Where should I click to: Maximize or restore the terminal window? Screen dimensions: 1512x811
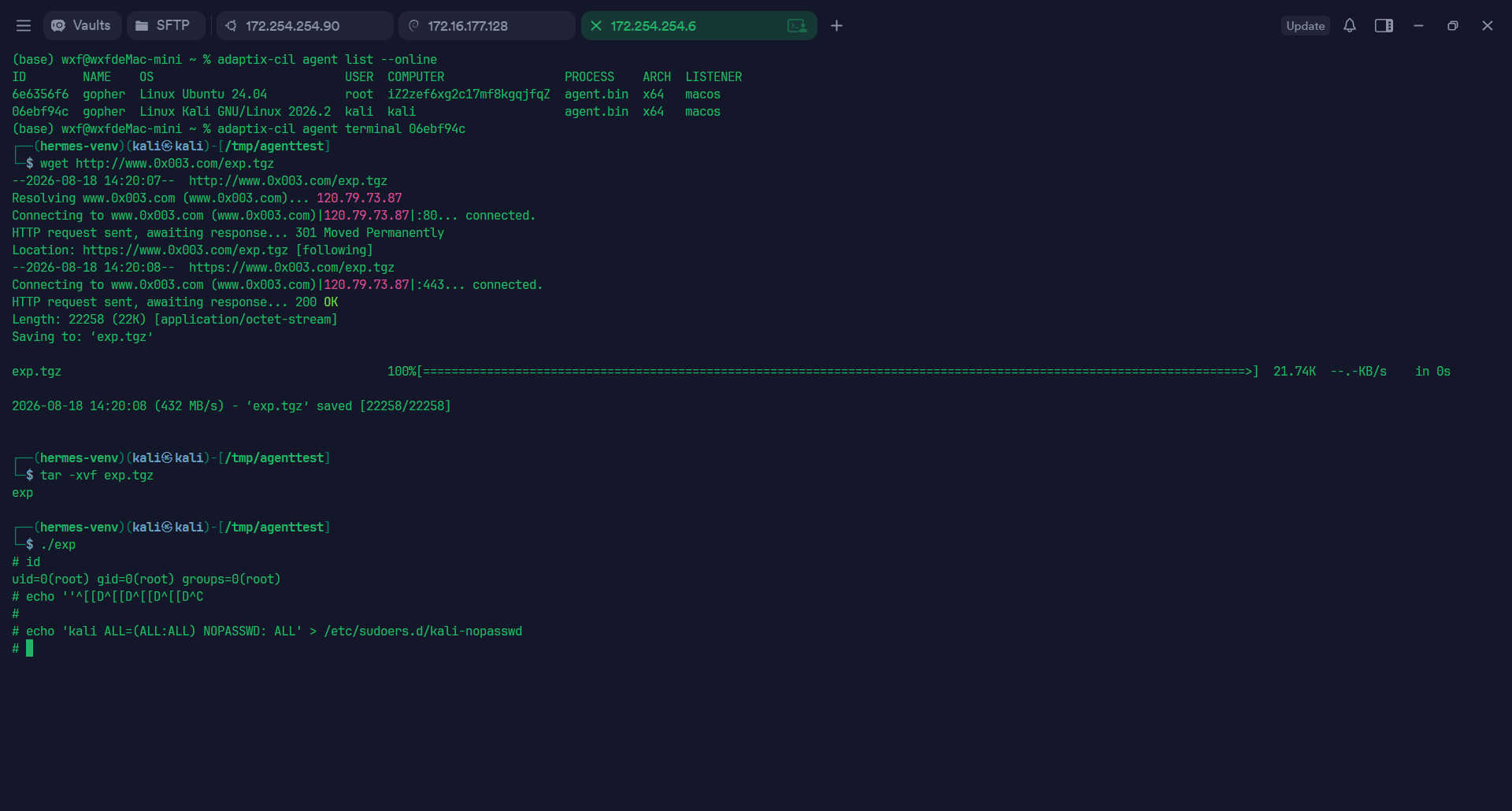(x=1453, y=26)
